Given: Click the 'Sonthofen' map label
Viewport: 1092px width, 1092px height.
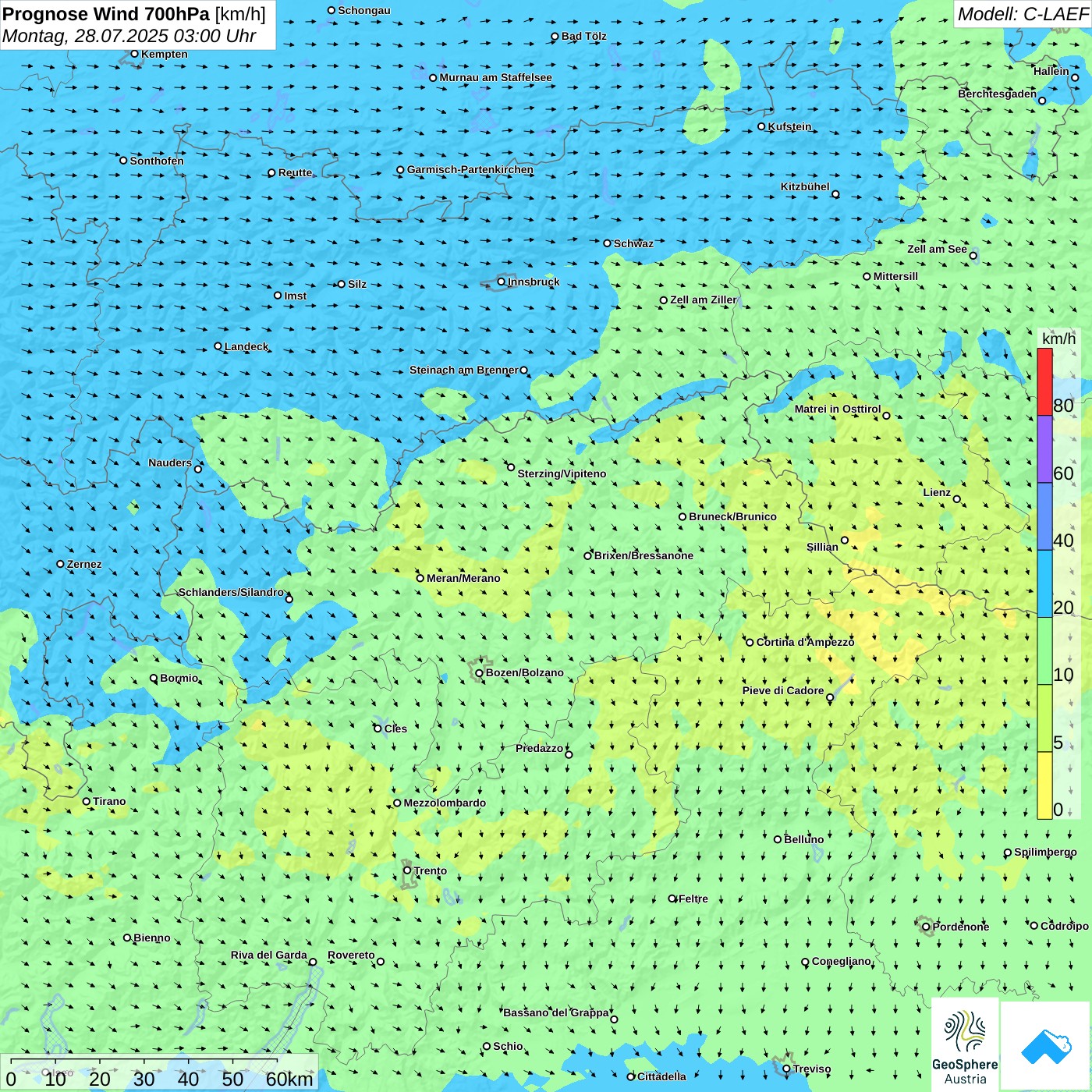Looking at the screenshot, I should pyautogui.click(x=157, y=161).
